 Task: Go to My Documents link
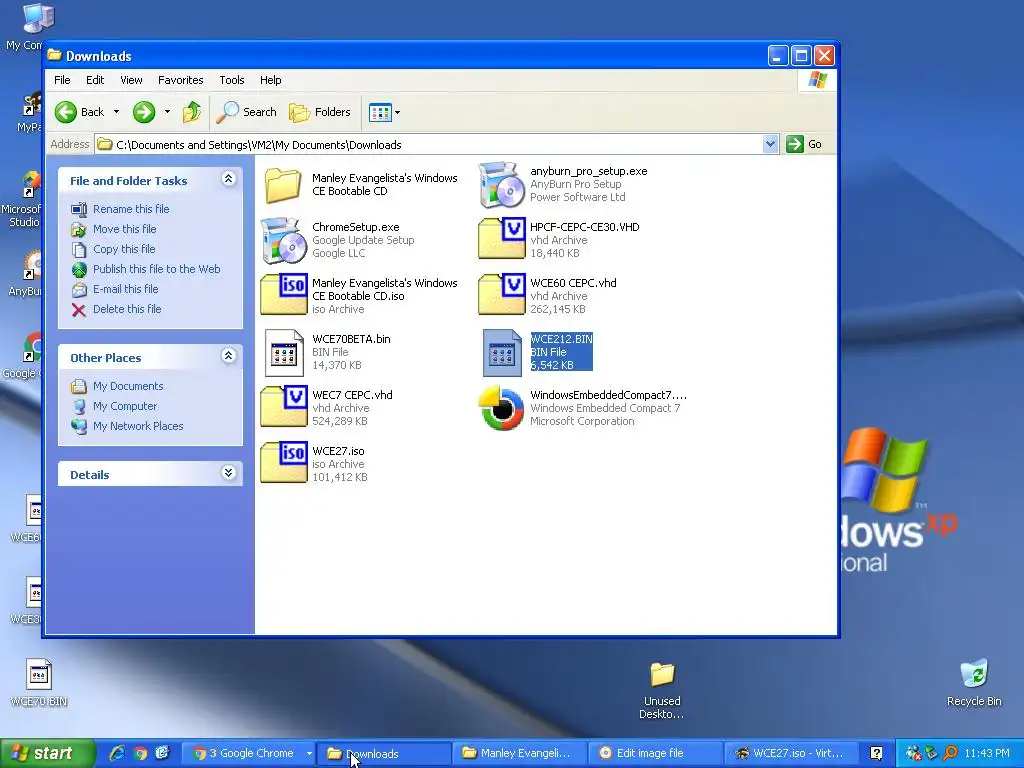click(x=128, y=386)
